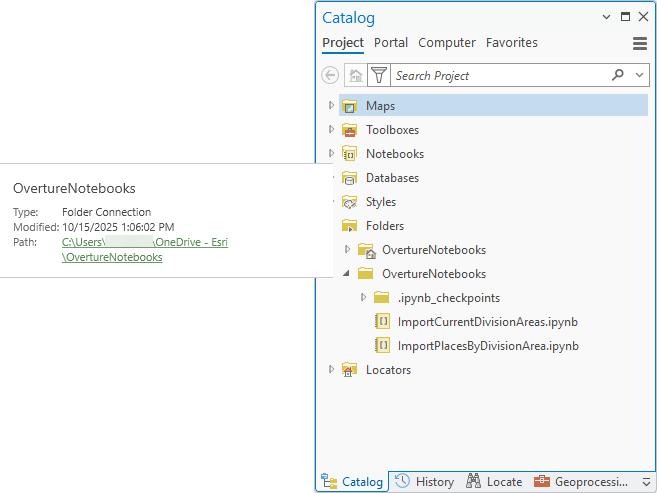Switch to the Geoprocessing pane tab

582,482
